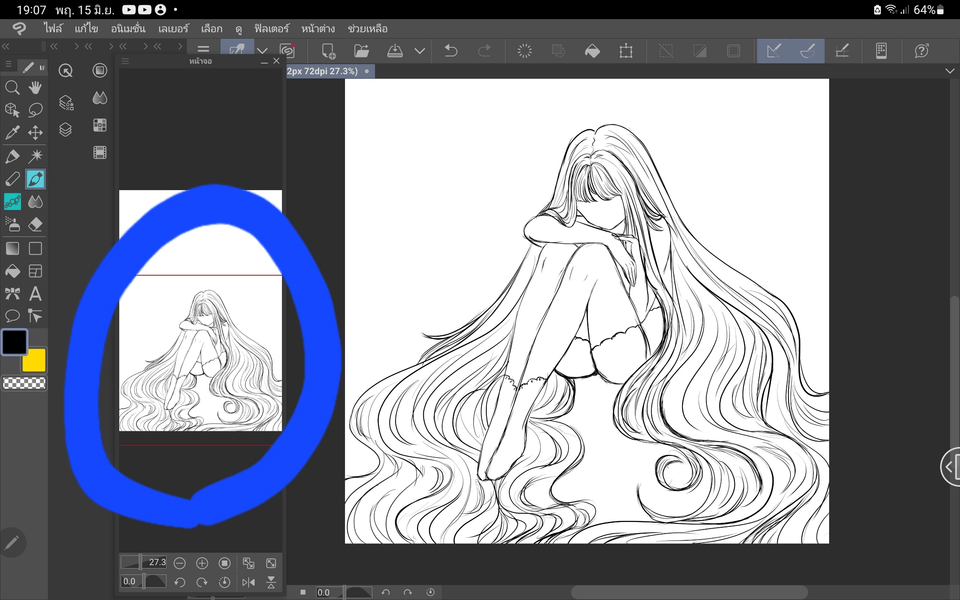Select the Fill bucket tool in tool palette

[12, 271]
